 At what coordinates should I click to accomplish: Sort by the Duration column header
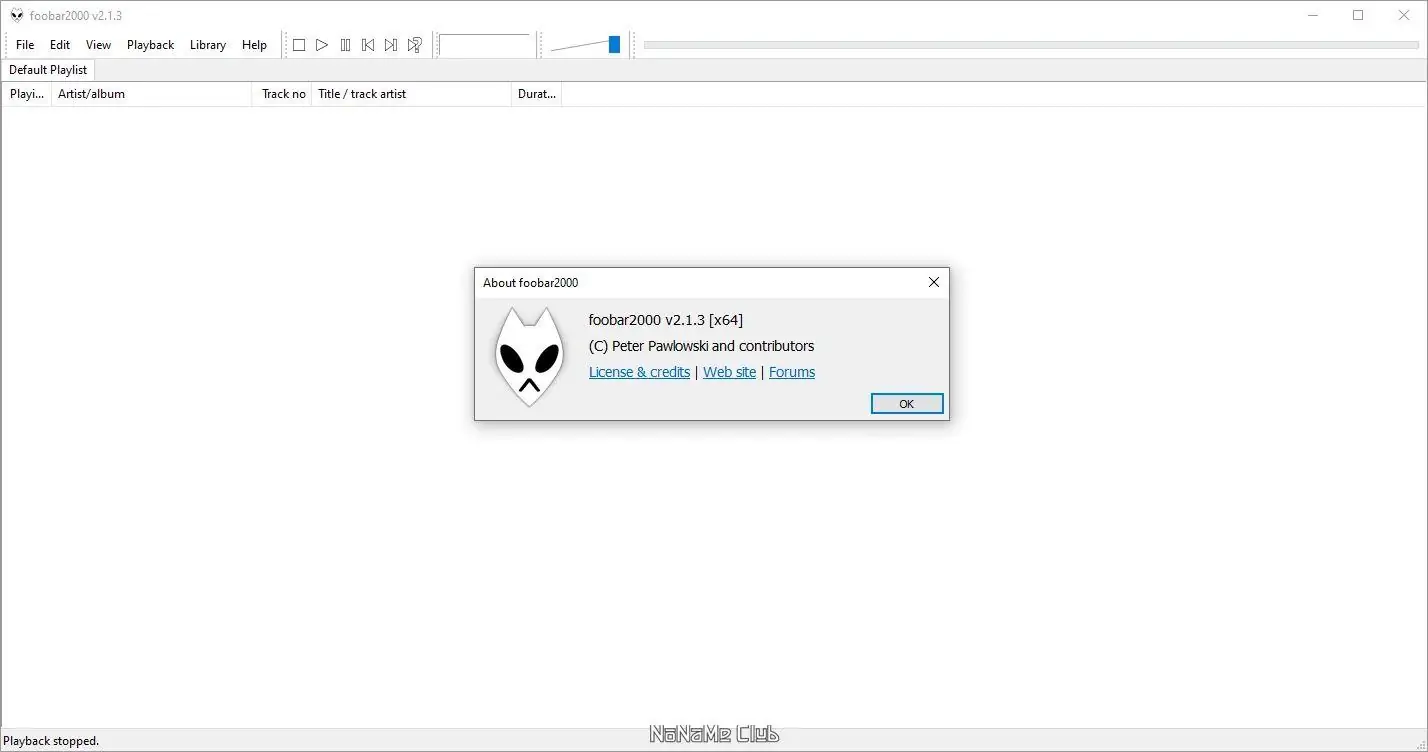click(x=537, y=94)
